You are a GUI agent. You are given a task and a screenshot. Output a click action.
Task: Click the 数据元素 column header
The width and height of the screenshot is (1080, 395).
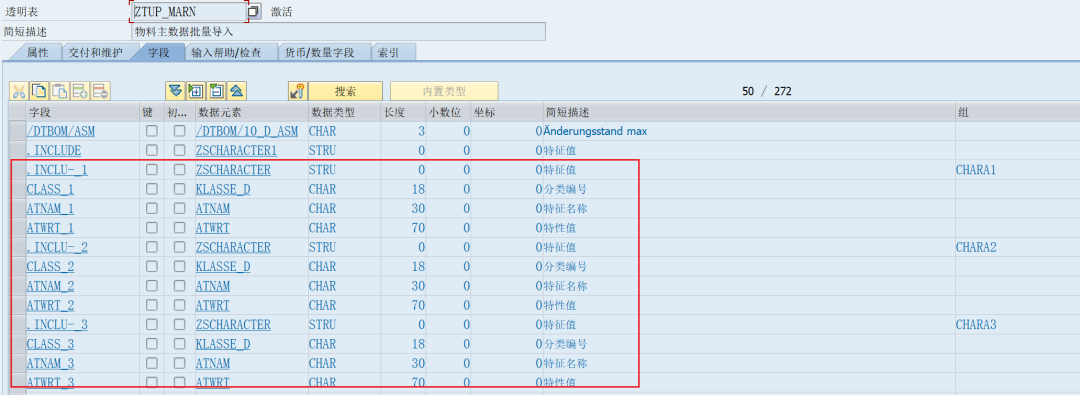pyautogui.click(x=250, y=112)
